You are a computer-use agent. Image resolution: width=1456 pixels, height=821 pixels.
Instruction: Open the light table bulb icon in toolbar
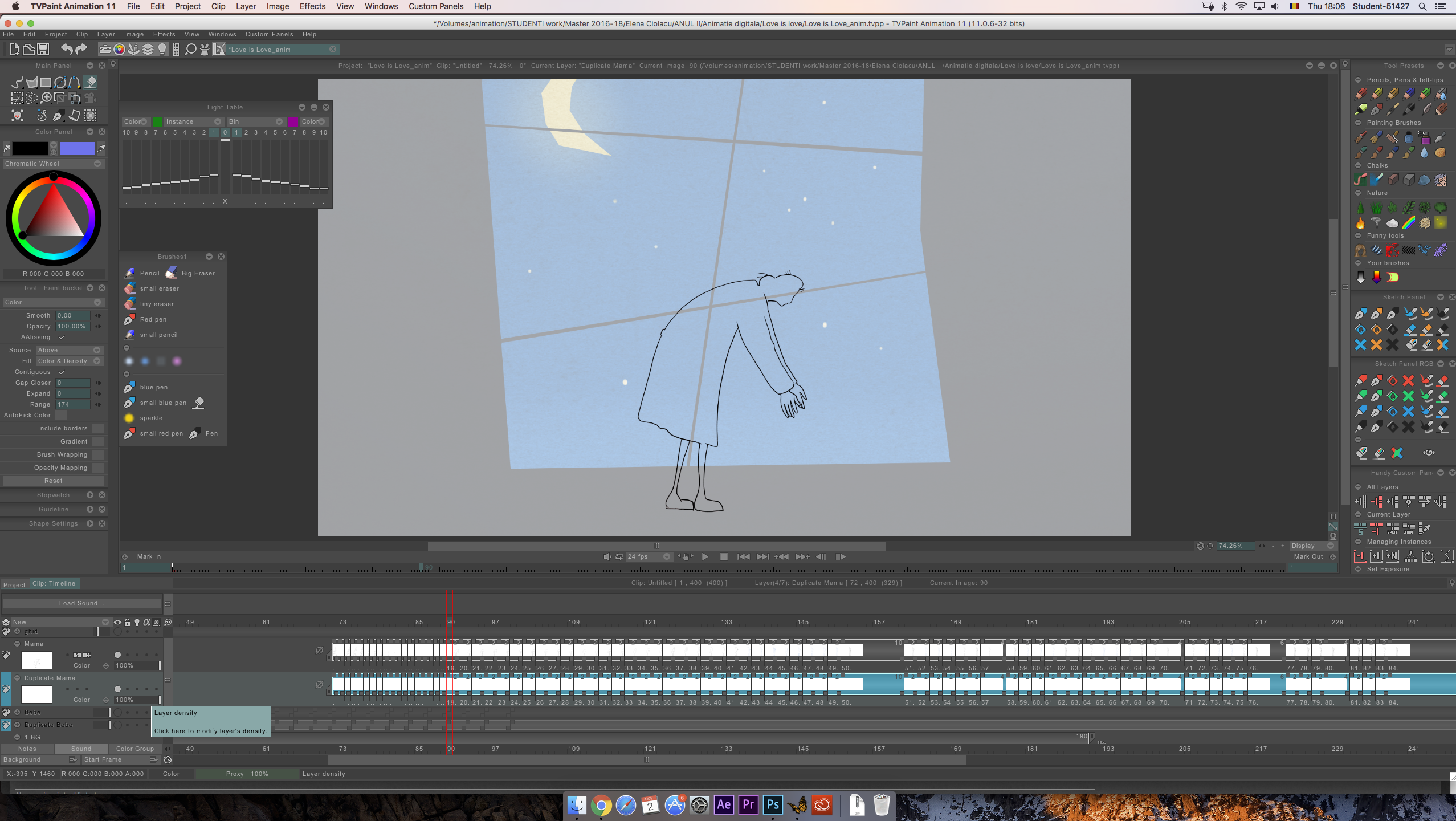click(x=162, y=50)
